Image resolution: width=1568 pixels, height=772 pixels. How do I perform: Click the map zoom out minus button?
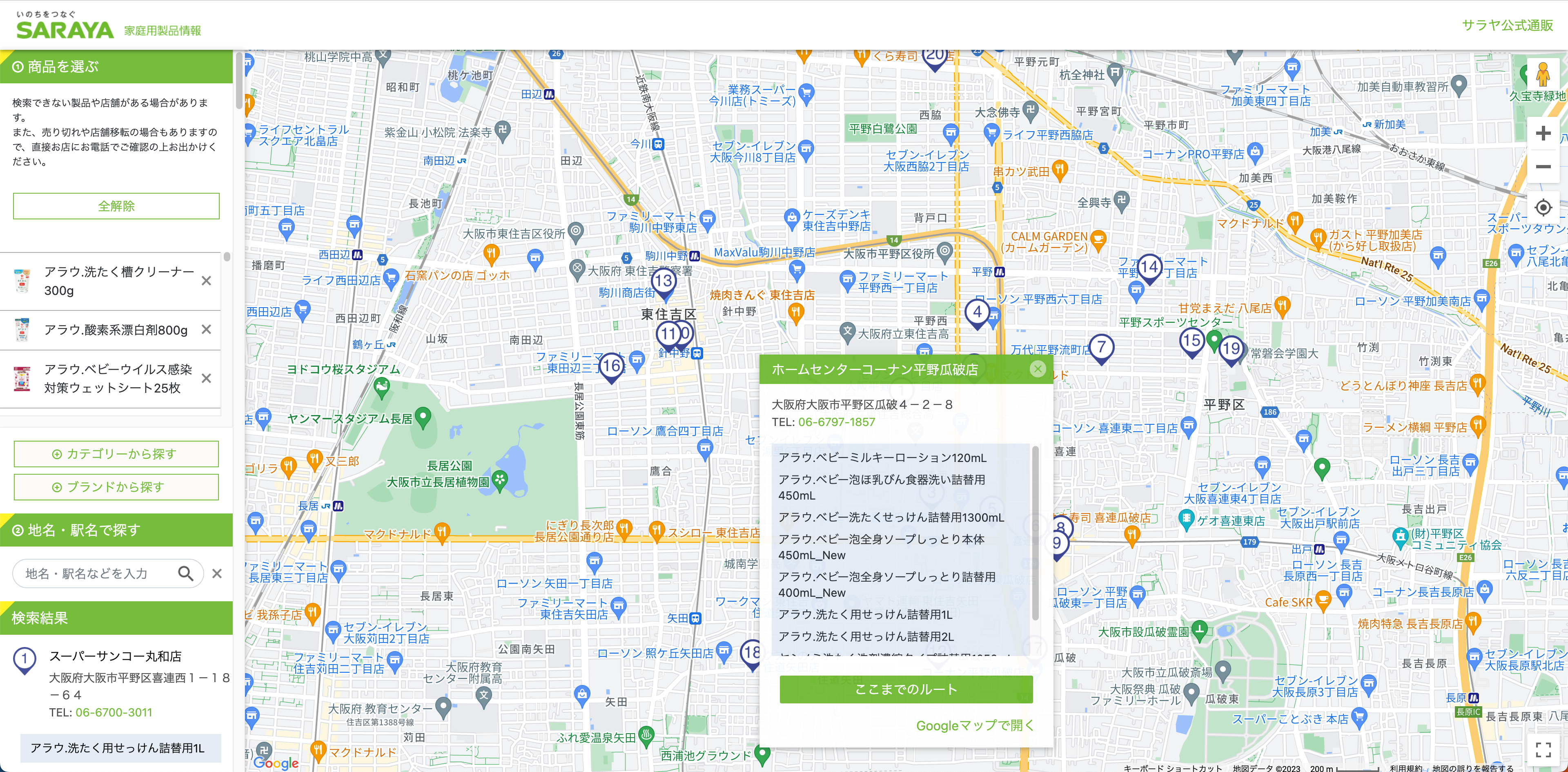coord(1542,167)
